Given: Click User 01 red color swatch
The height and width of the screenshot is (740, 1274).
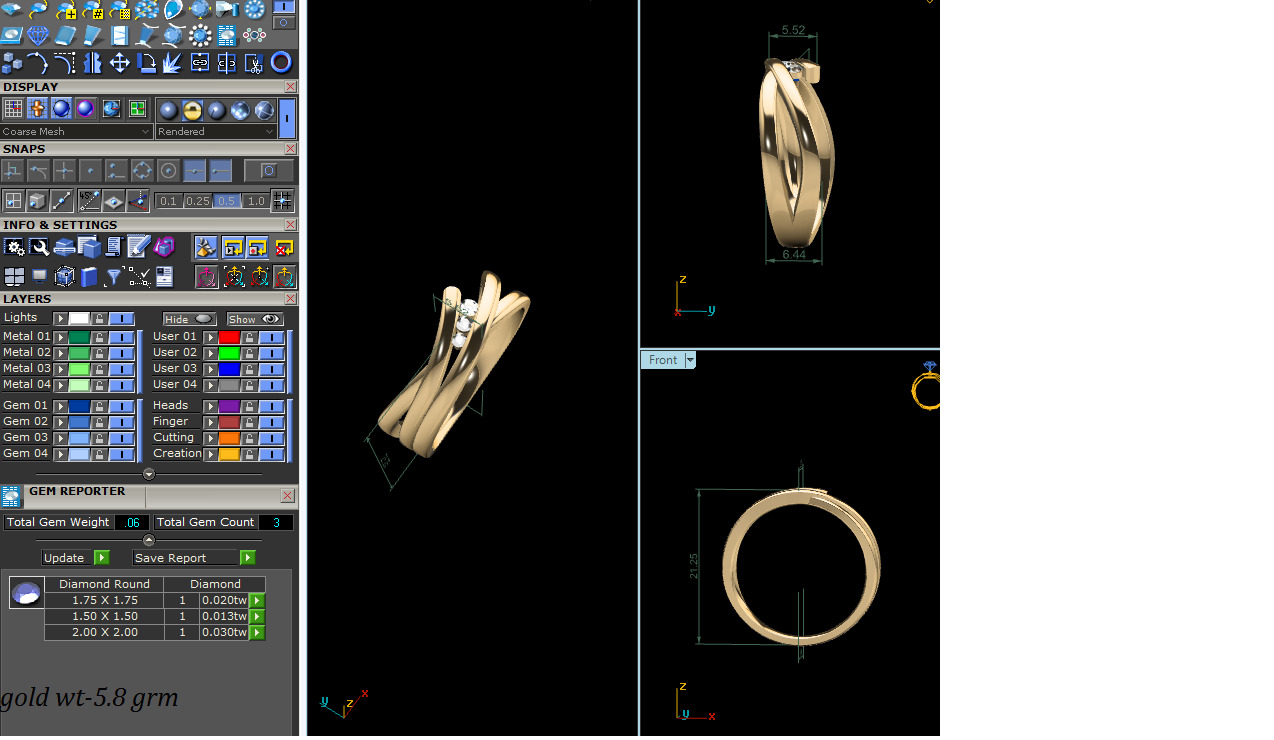Looking at the screenshot, I should (x=229, y=337).
